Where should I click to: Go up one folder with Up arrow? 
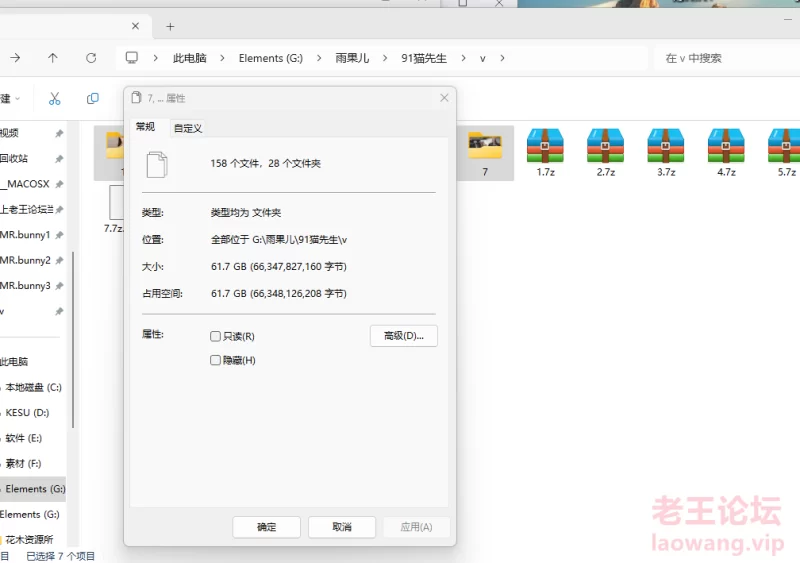pyautogui.click(x=53, y=58)
